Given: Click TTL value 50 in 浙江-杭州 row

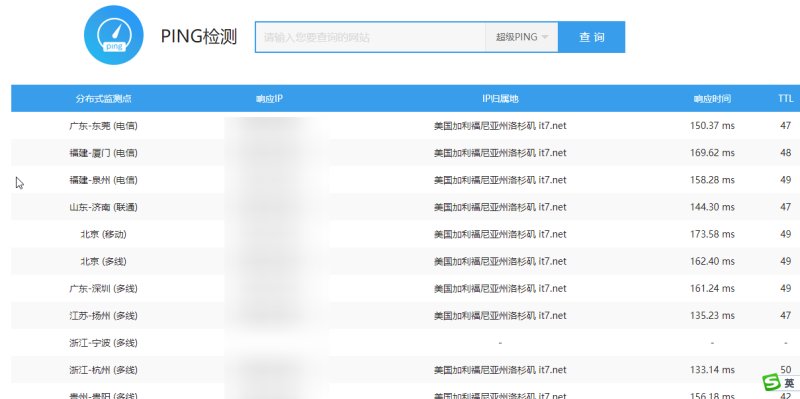Looking at the screenshot, I should [786, 369].
